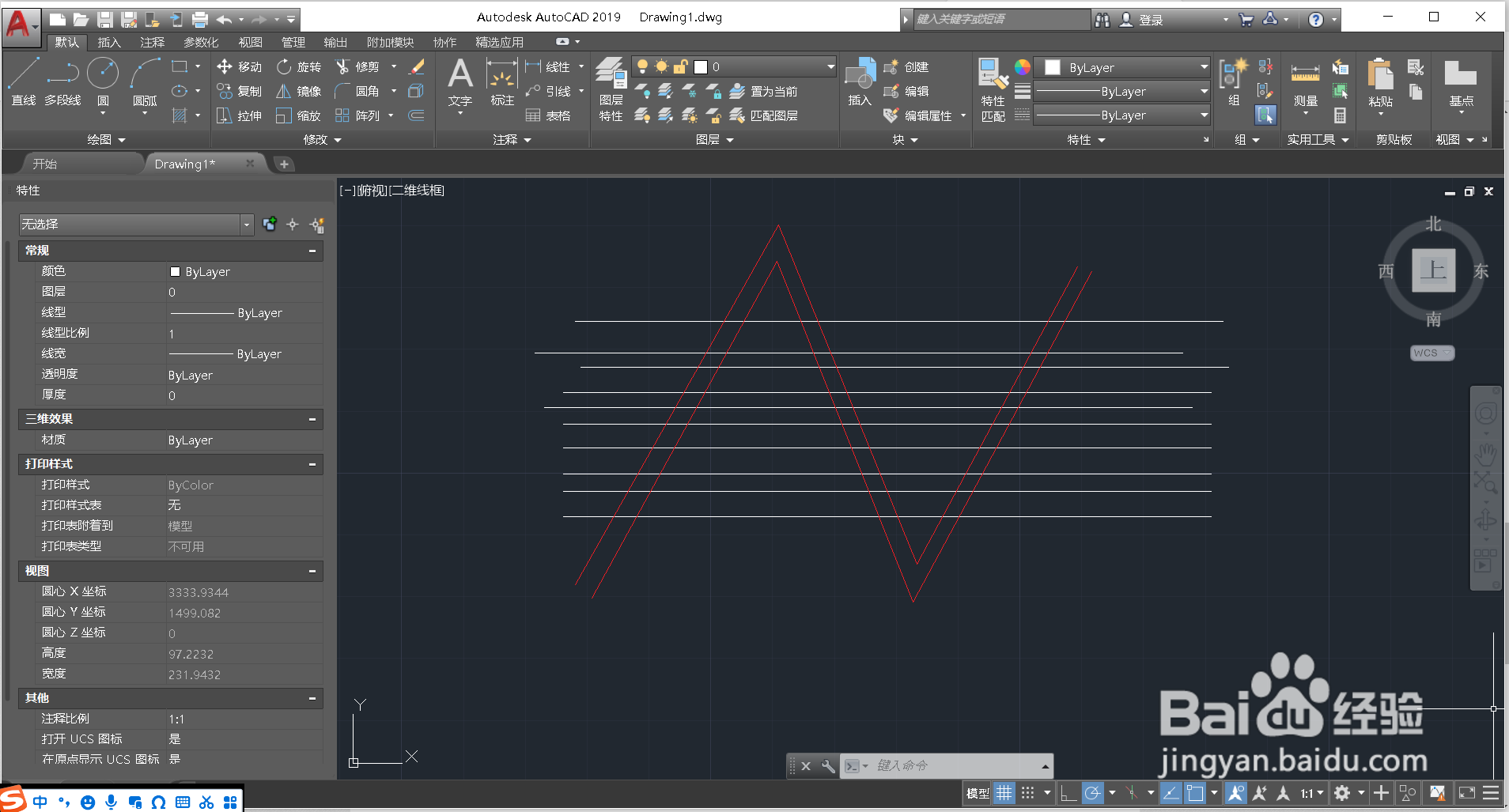The image size is (1509, 812).
Task: Click the Erase tool icon in modify panel
Action: pos(417,67)
